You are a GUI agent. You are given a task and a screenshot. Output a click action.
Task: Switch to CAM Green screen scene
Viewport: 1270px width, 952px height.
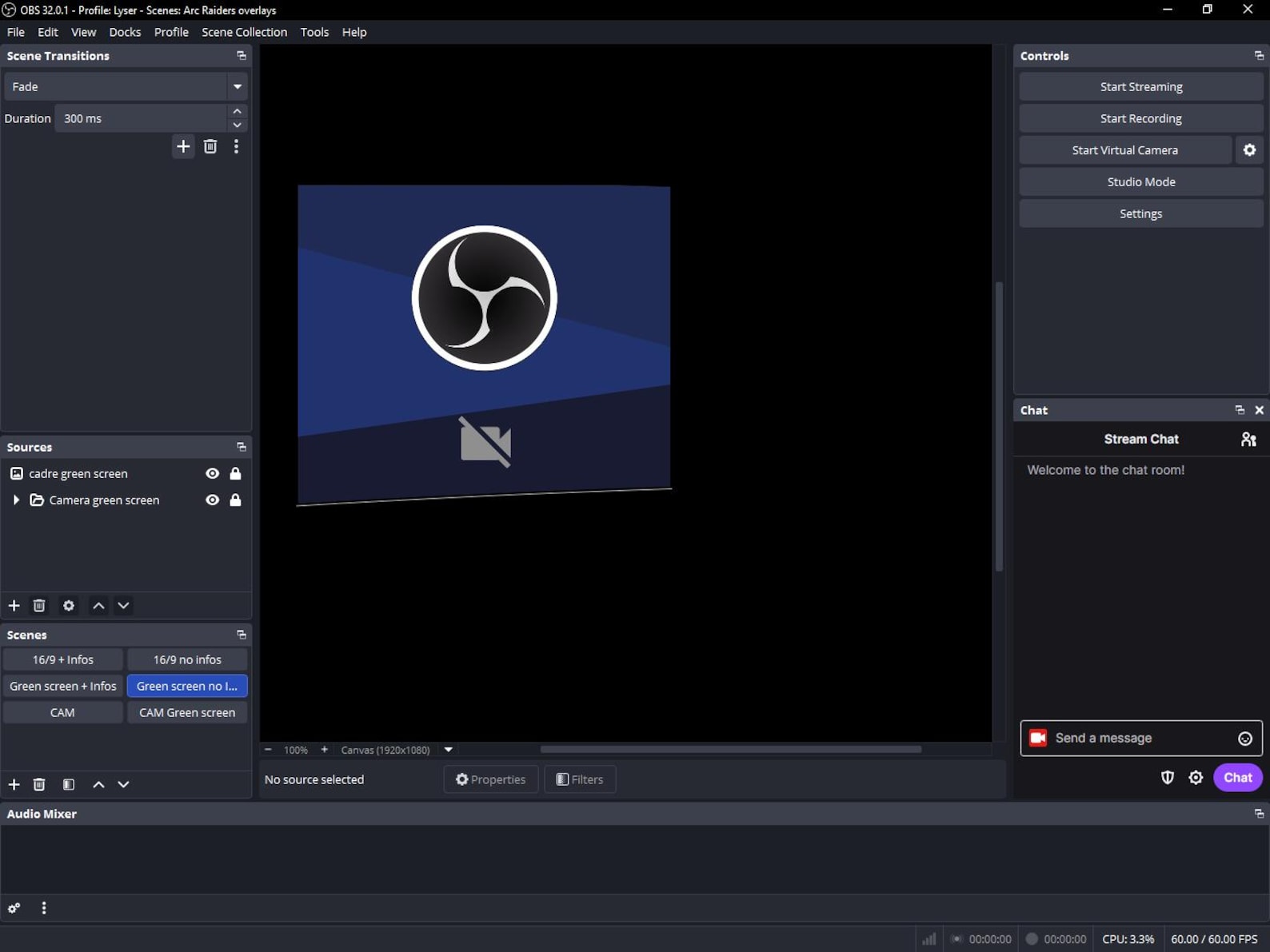point(187,712)
